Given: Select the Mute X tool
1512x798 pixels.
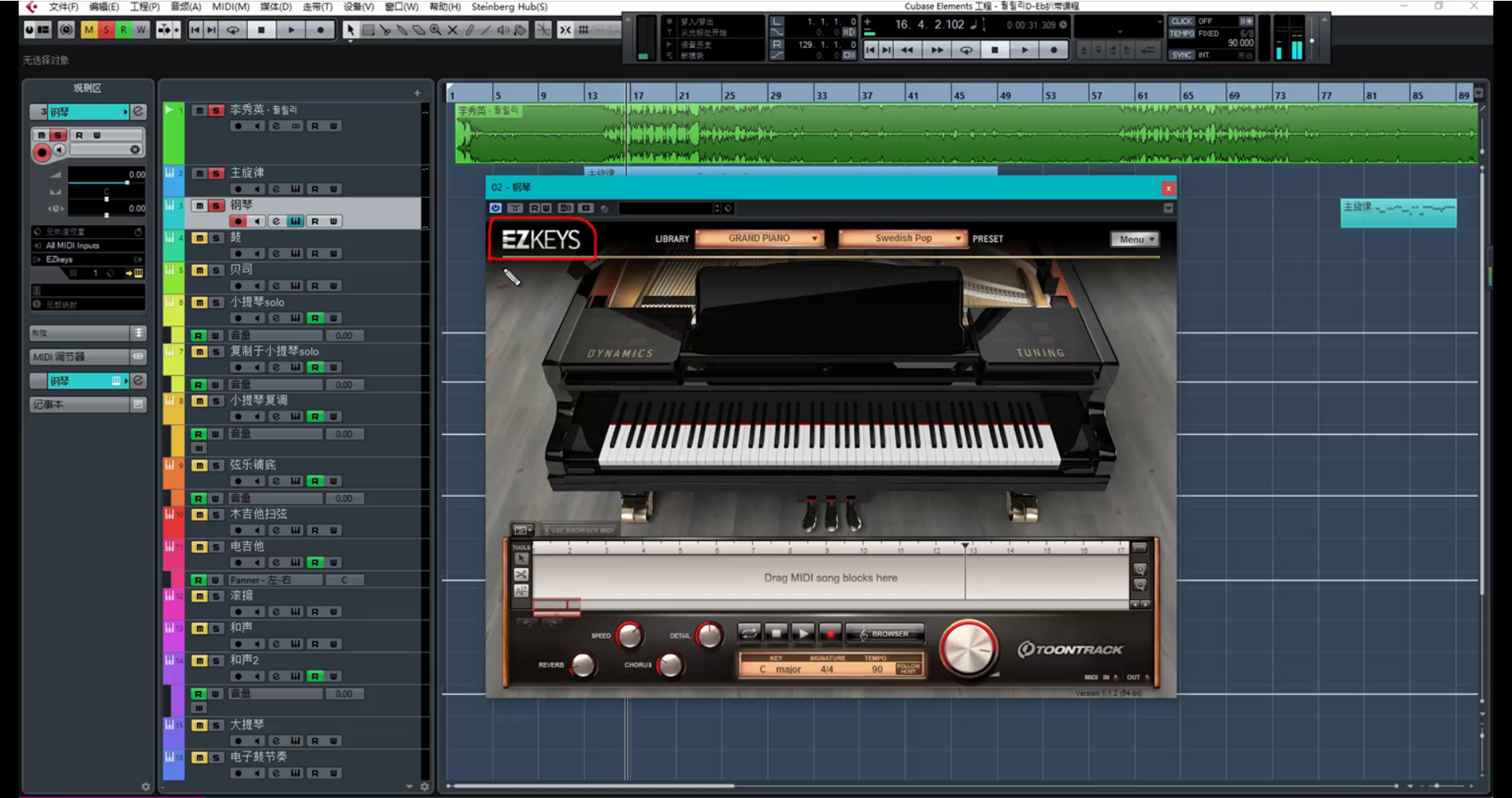Looking at the screenshot, I should [x=453, y=30].
